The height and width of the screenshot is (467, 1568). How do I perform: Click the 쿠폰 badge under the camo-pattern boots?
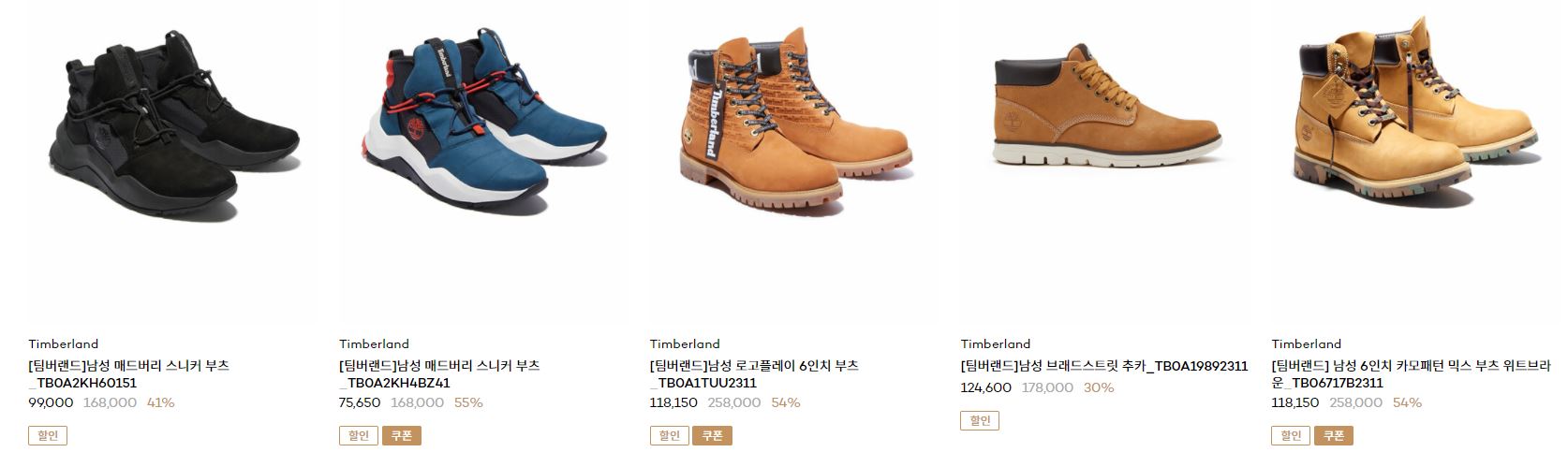1335,435
